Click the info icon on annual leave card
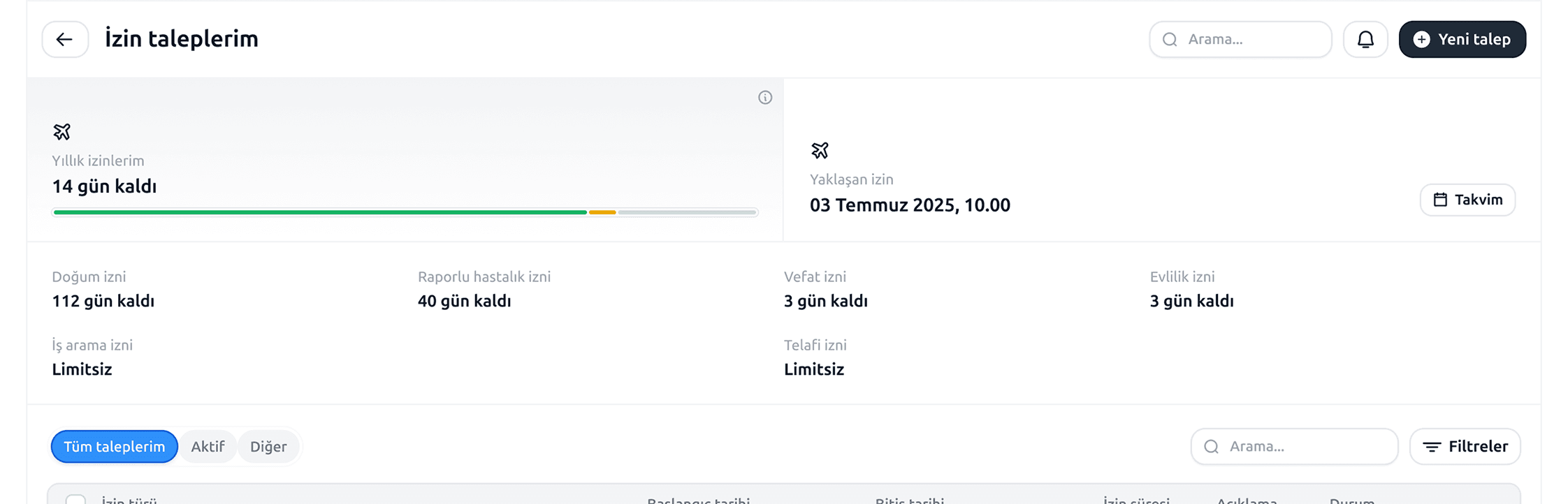Image resolution: width=1568 pixels, height=504 pixels. 765,98
